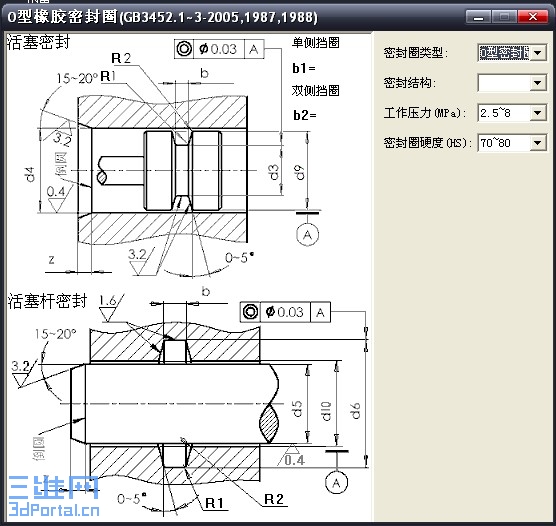Open the 工作压力(MPa) dropdown arrow
The width and height of the screenshot is (556, 526).
538,113
